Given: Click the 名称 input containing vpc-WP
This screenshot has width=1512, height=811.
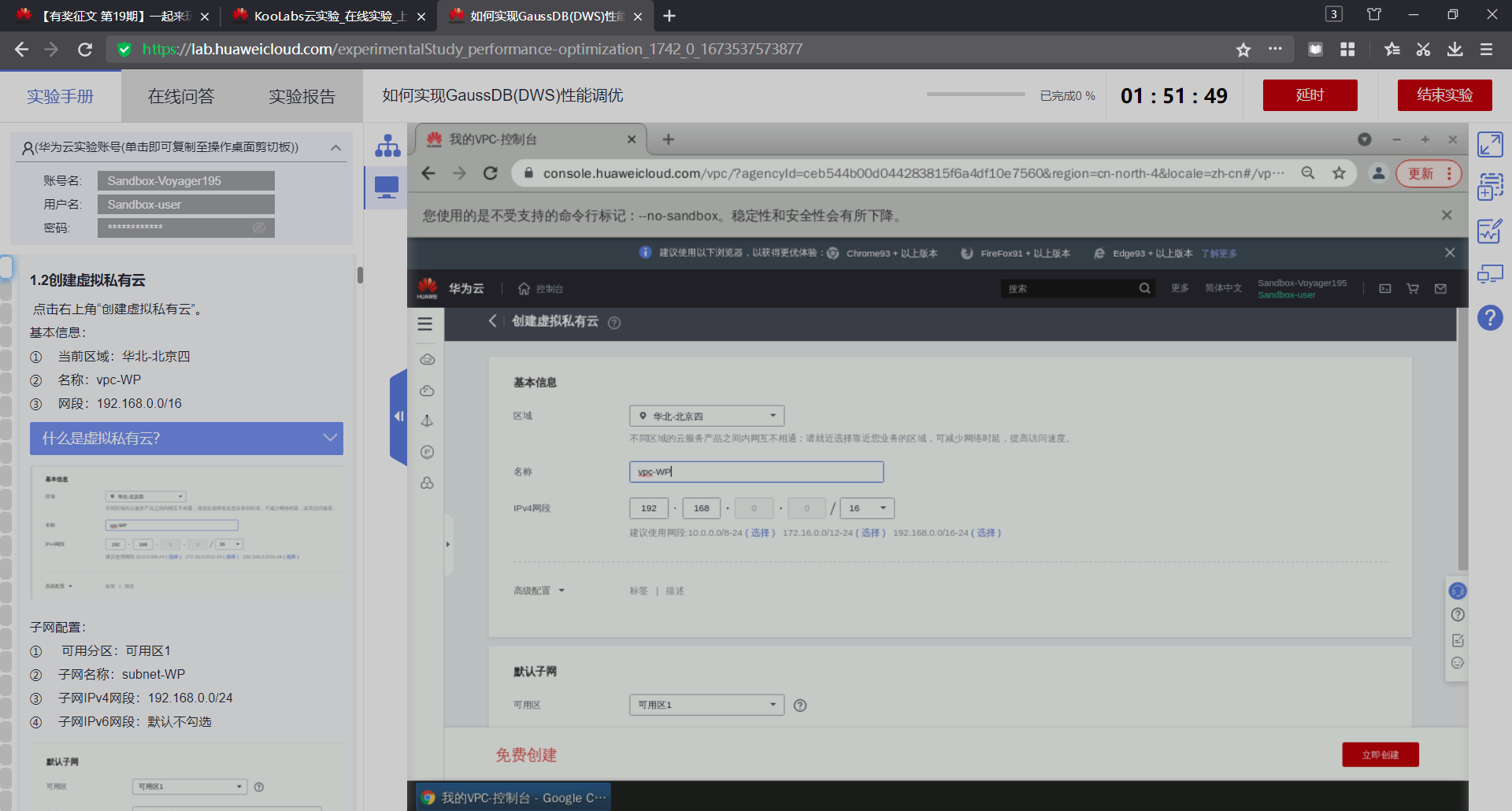Looking at the screenshot, I should pyautogui.click(x=756, y=472).
